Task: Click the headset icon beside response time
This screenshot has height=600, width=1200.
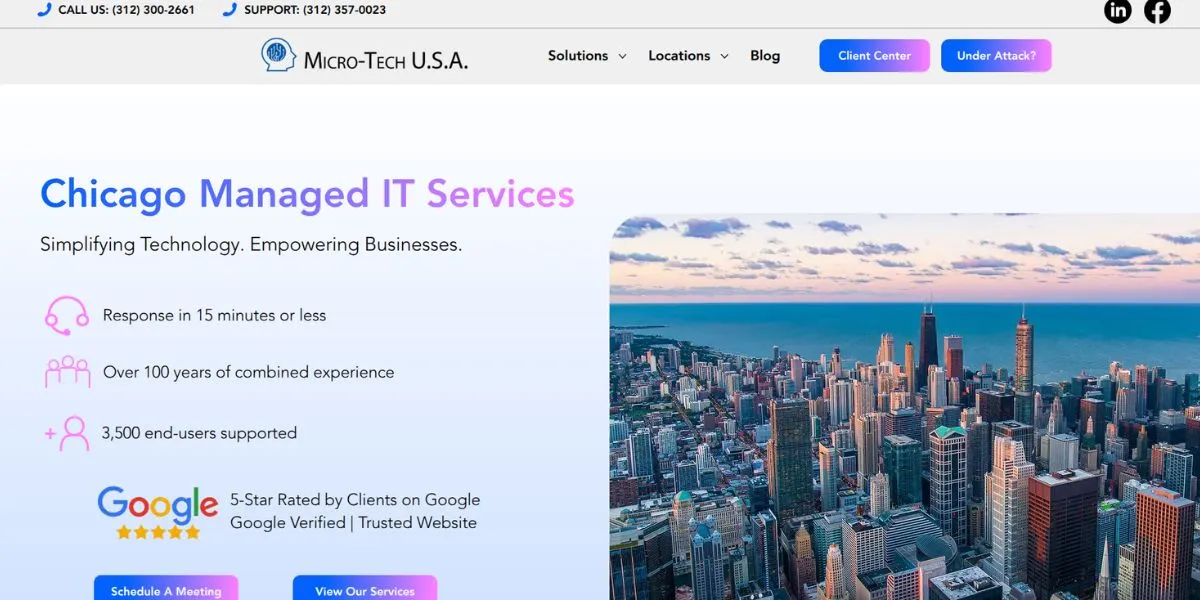Action: (66, 314)
